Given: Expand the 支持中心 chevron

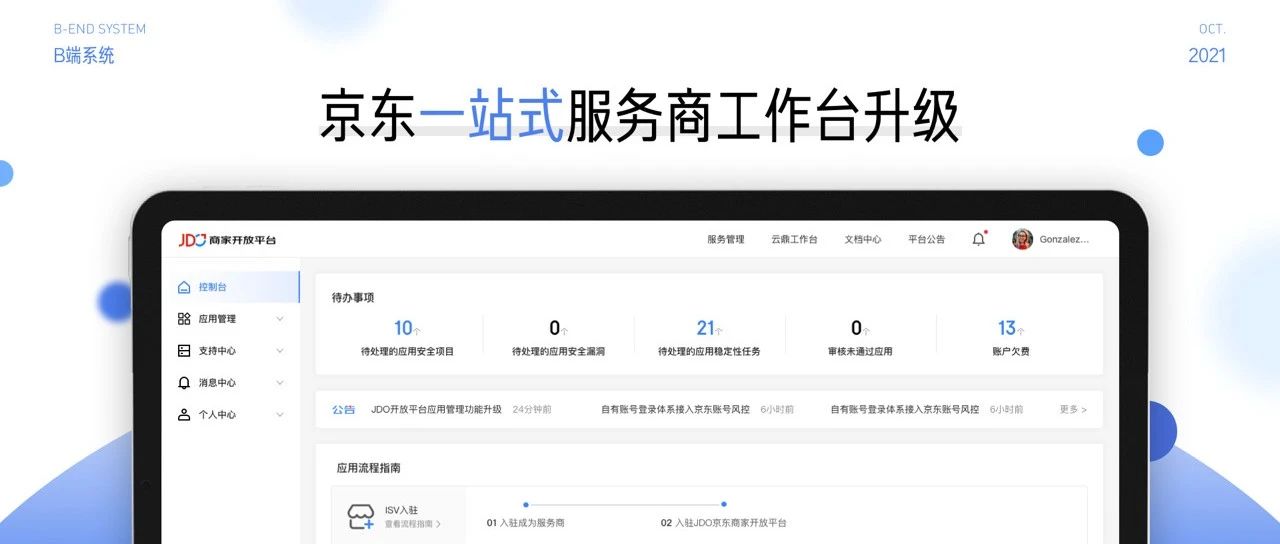Looking at the screenshot, I should [x=280, y=351].
